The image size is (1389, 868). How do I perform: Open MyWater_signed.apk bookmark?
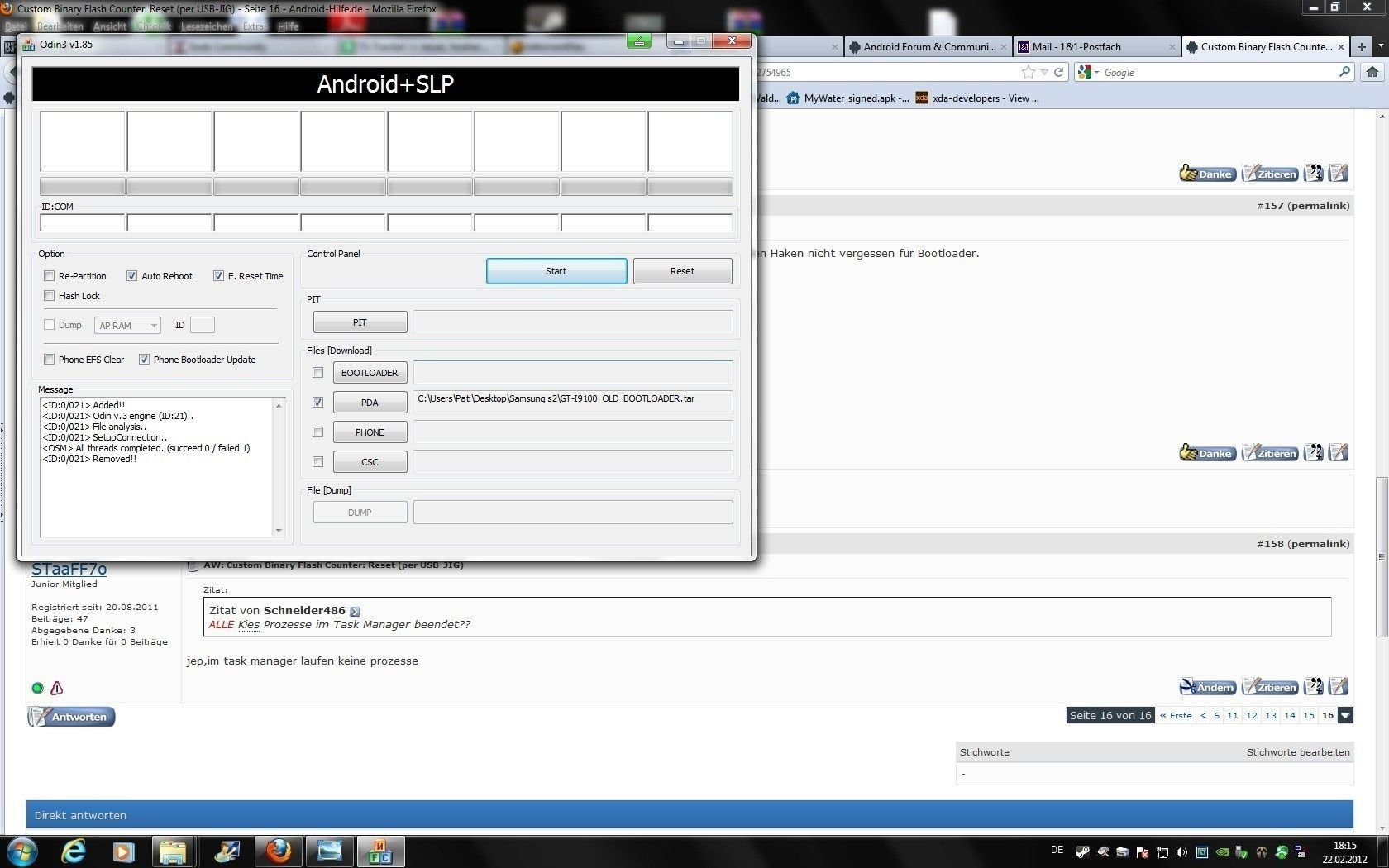(847, 98)
